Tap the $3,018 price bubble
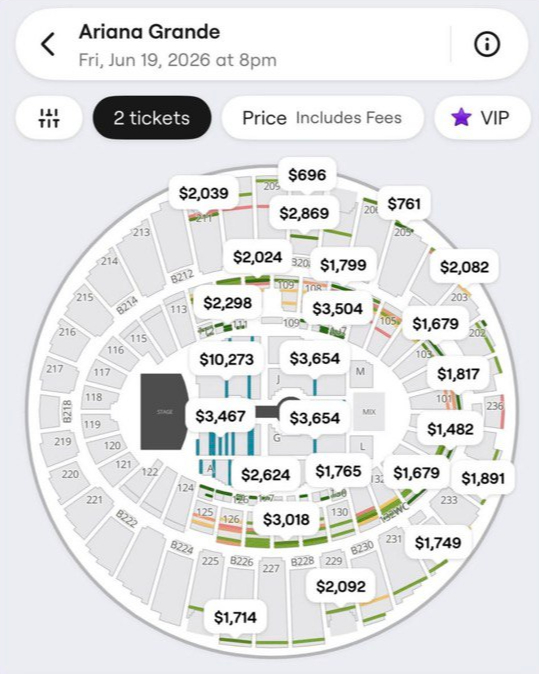539x674 pixels. pyautogui.click(x=286, y=520)
